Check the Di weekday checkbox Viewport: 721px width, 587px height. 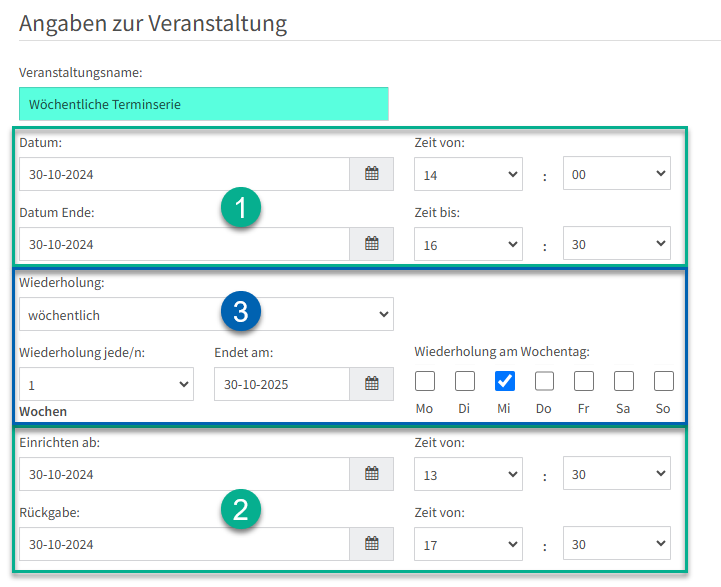[465, 381]
